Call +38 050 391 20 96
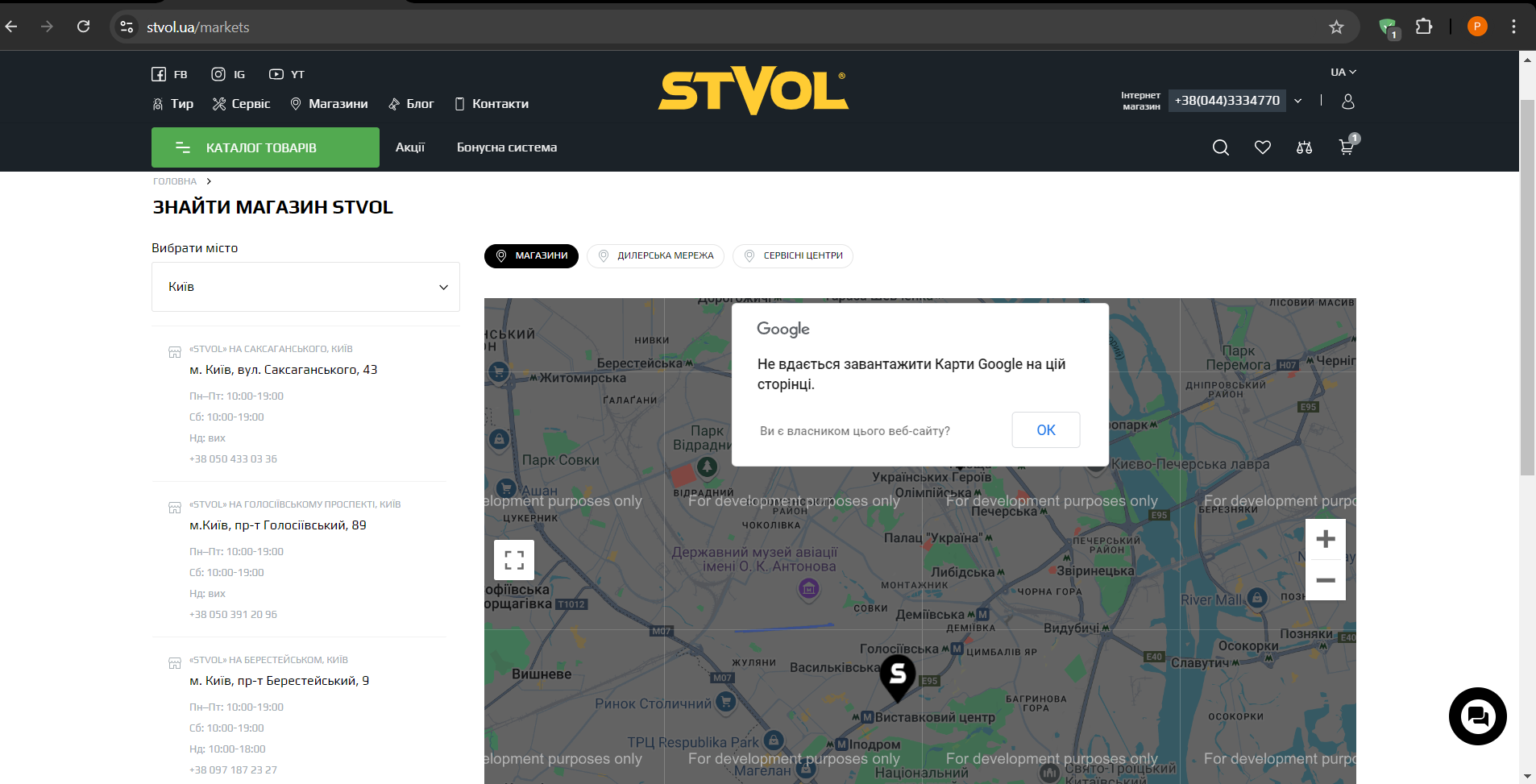The width and height of the screenshot is (1536, 784). point(233,615)
